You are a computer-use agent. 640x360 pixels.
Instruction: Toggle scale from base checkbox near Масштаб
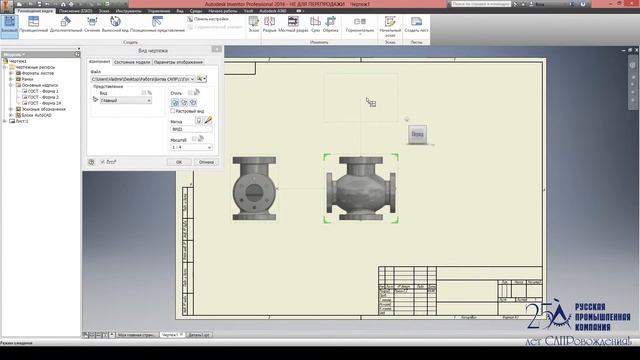(194, 139)
